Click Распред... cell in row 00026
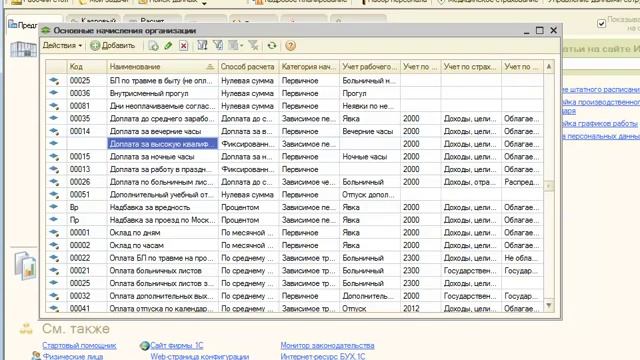Screen dimensions: 640x360 (x=522, y=182)
